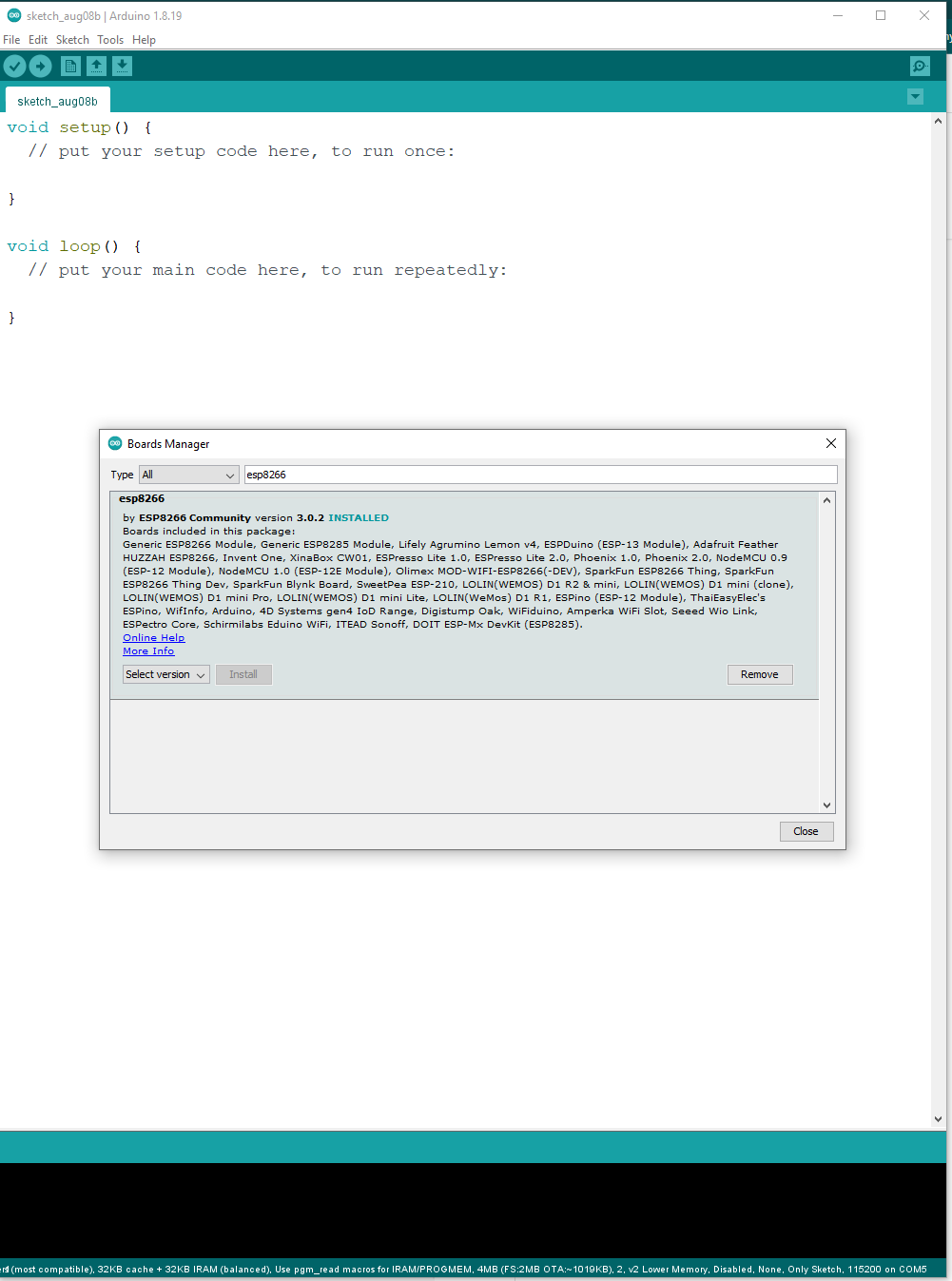This screenshot has height=1281, width=952.
Task: Open the More Info link
Action: click(x=148, y=651)
